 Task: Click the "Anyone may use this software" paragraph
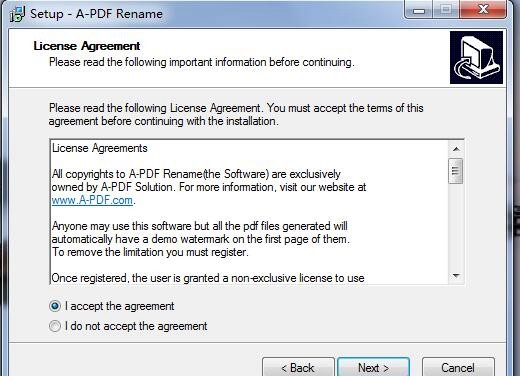pyautogui.click(x=200, y=239)
